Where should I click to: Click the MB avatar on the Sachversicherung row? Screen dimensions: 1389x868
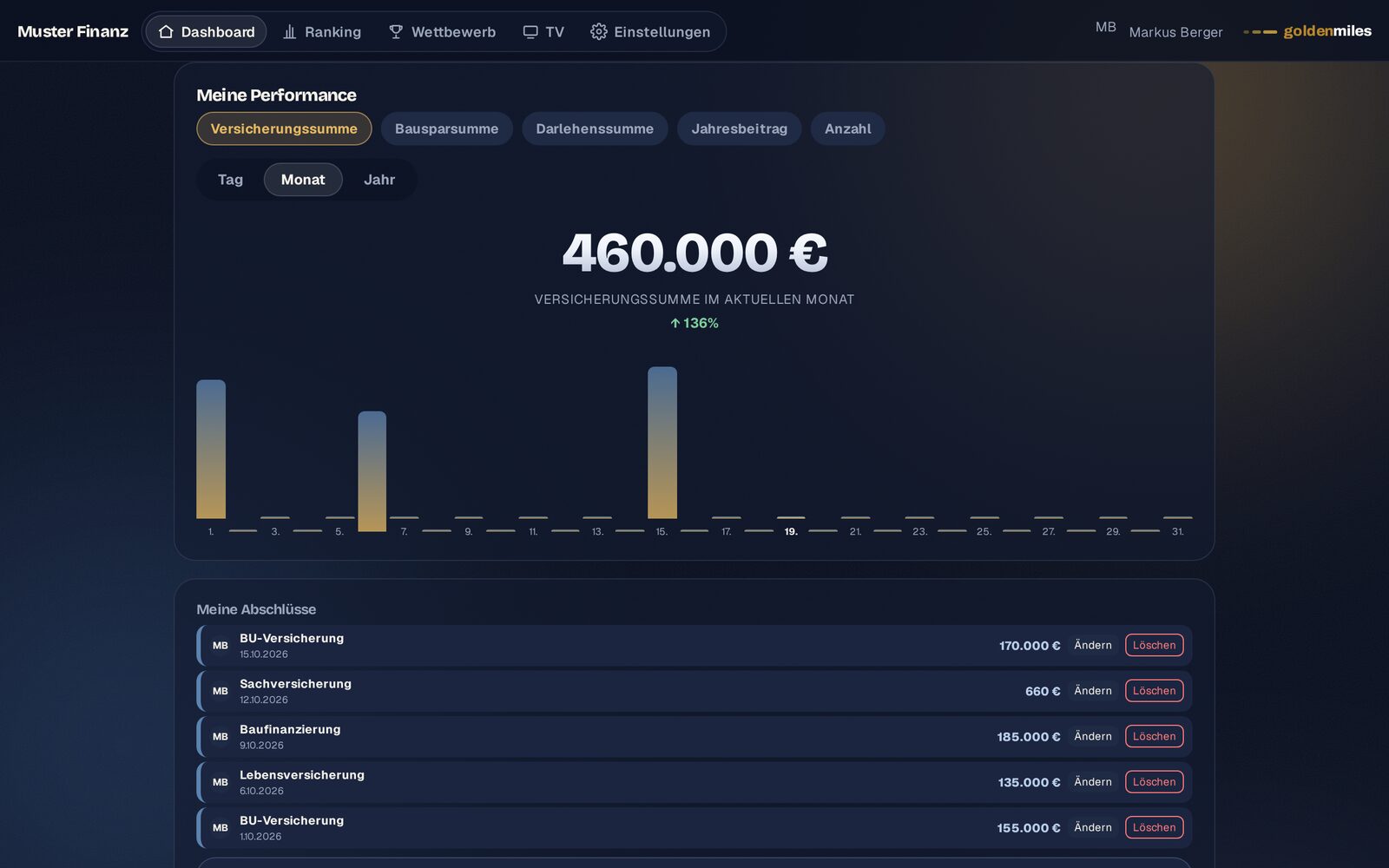221,691
